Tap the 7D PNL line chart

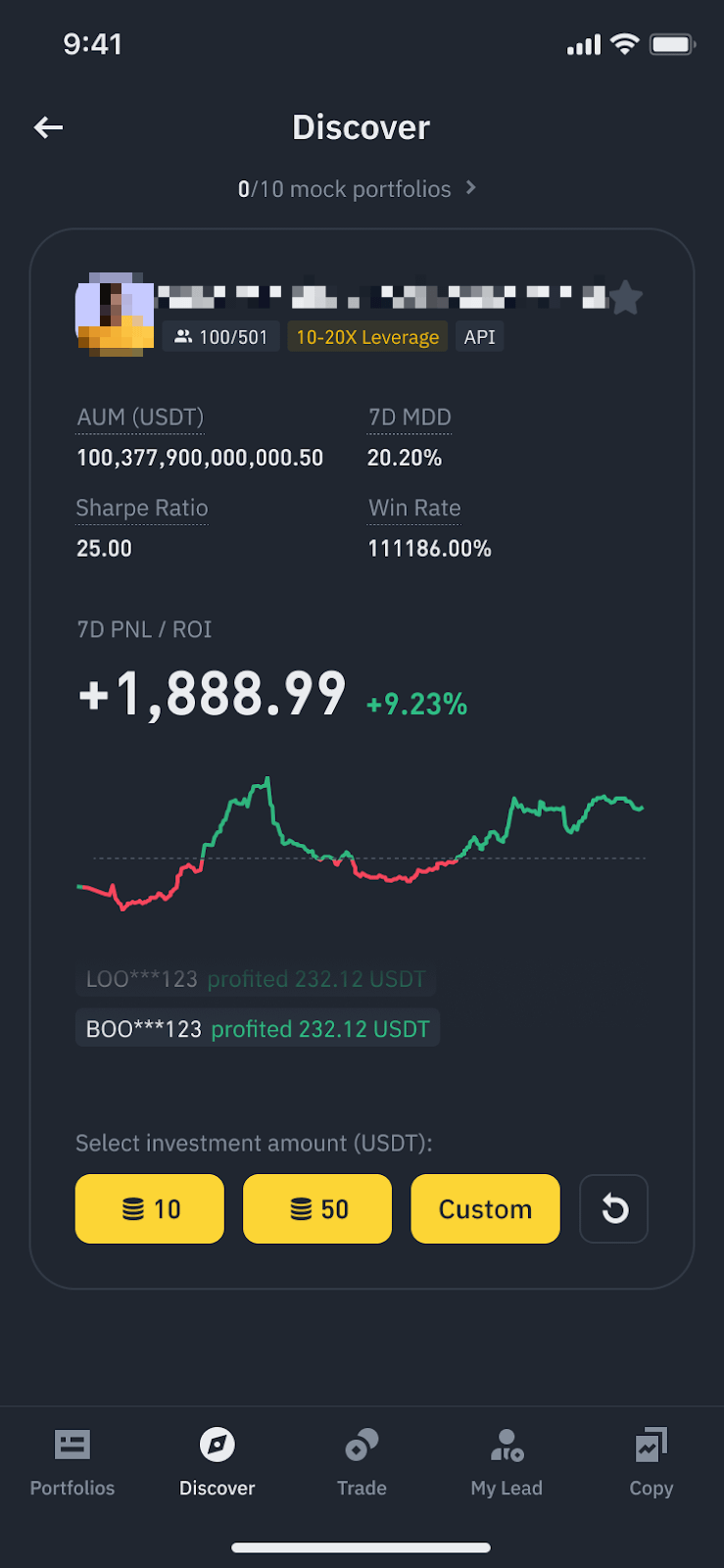tap(361, 844)
